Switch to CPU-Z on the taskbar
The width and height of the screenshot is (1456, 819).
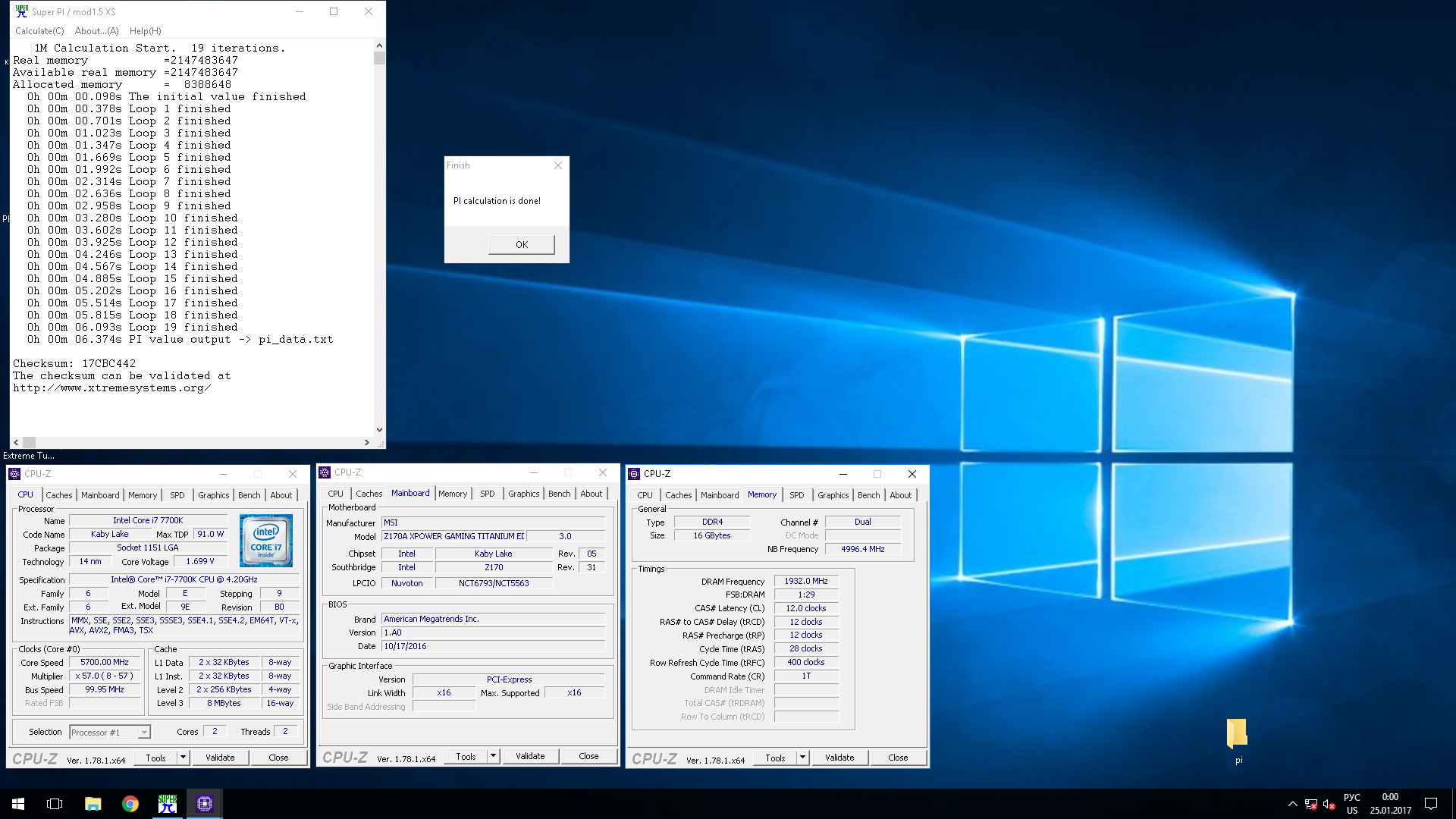click(x=205, y=804)
